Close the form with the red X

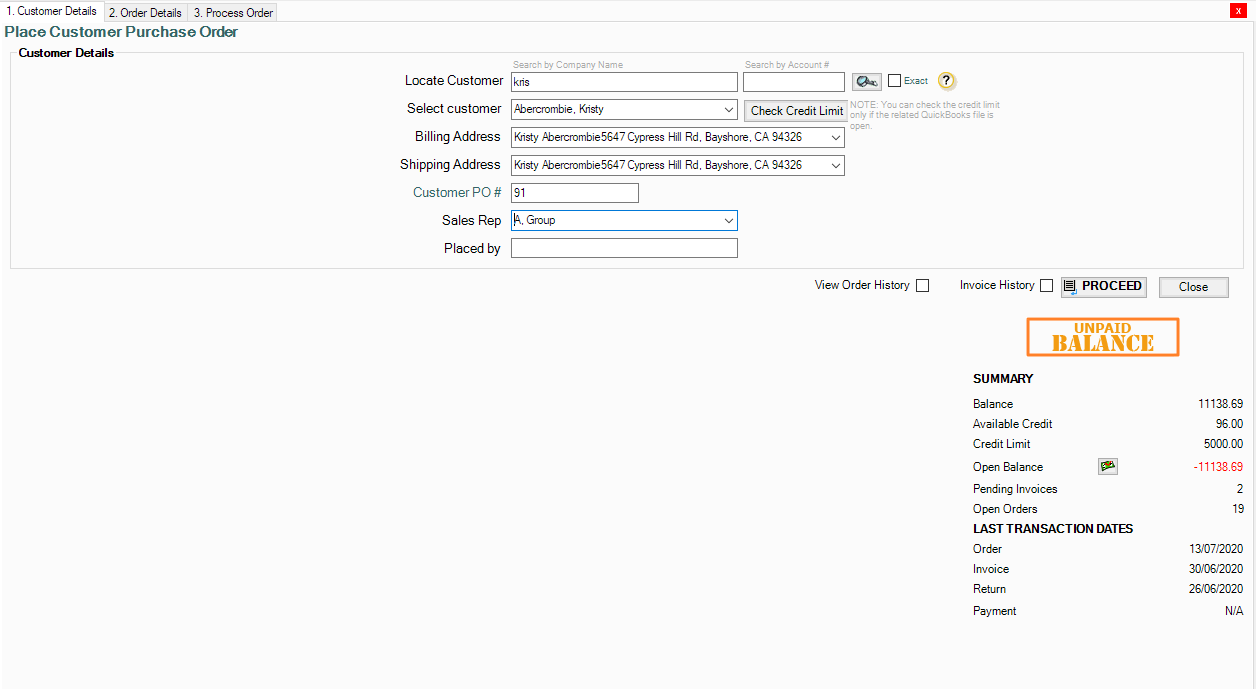[1238, 10]
